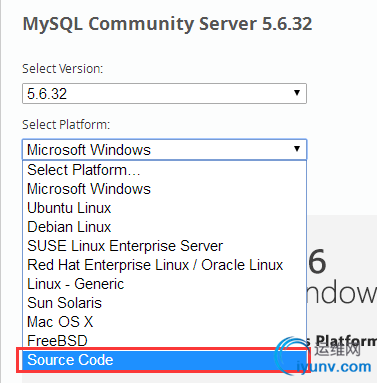Click the Select Platform label
The image size is (377, 383).
pyautogui.click(x=66, y=125)
